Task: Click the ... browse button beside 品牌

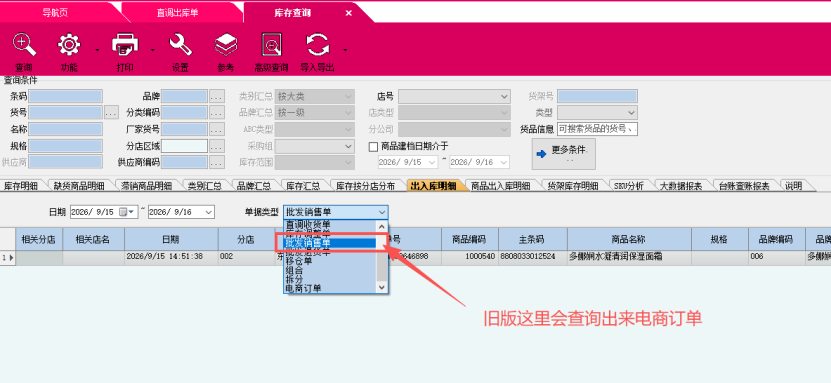Action: 217,96
